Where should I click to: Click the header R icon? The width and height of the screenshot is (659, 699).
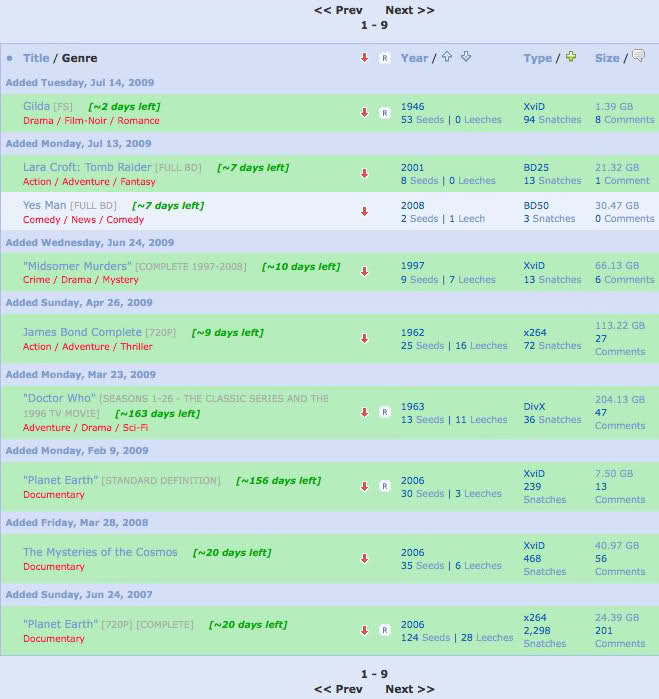click(384, 58)
